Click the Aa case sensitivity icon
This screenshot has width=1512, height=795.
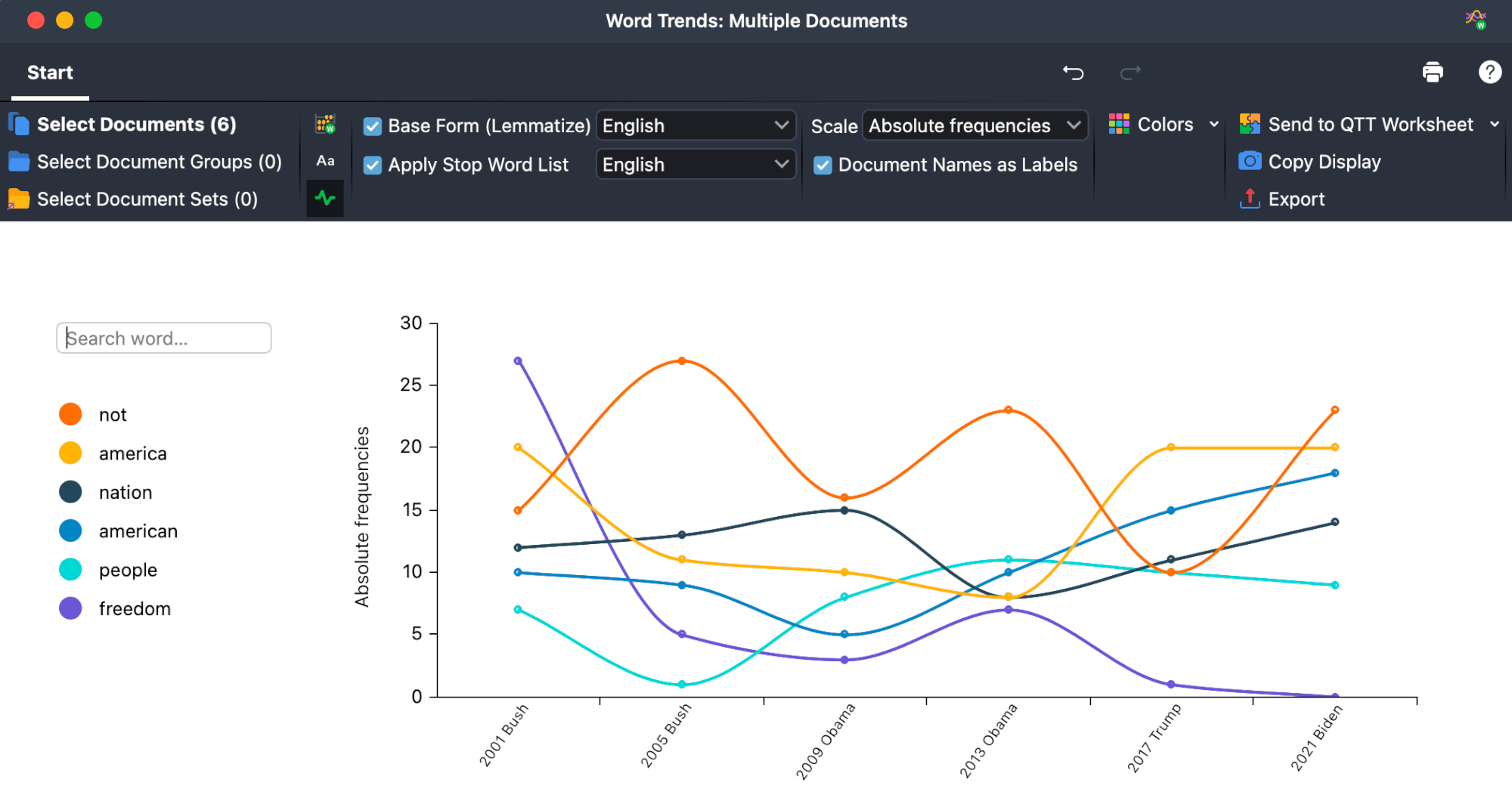pyautogui.click(x=325, y=161)
